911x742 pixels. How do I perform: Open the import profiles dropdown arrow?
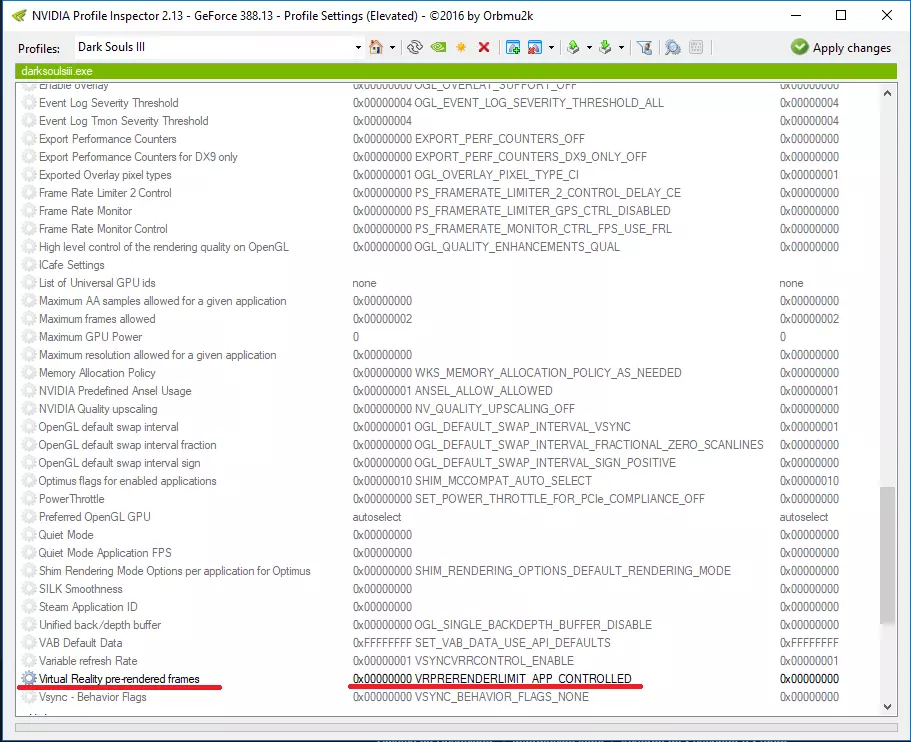coord(621,48)
